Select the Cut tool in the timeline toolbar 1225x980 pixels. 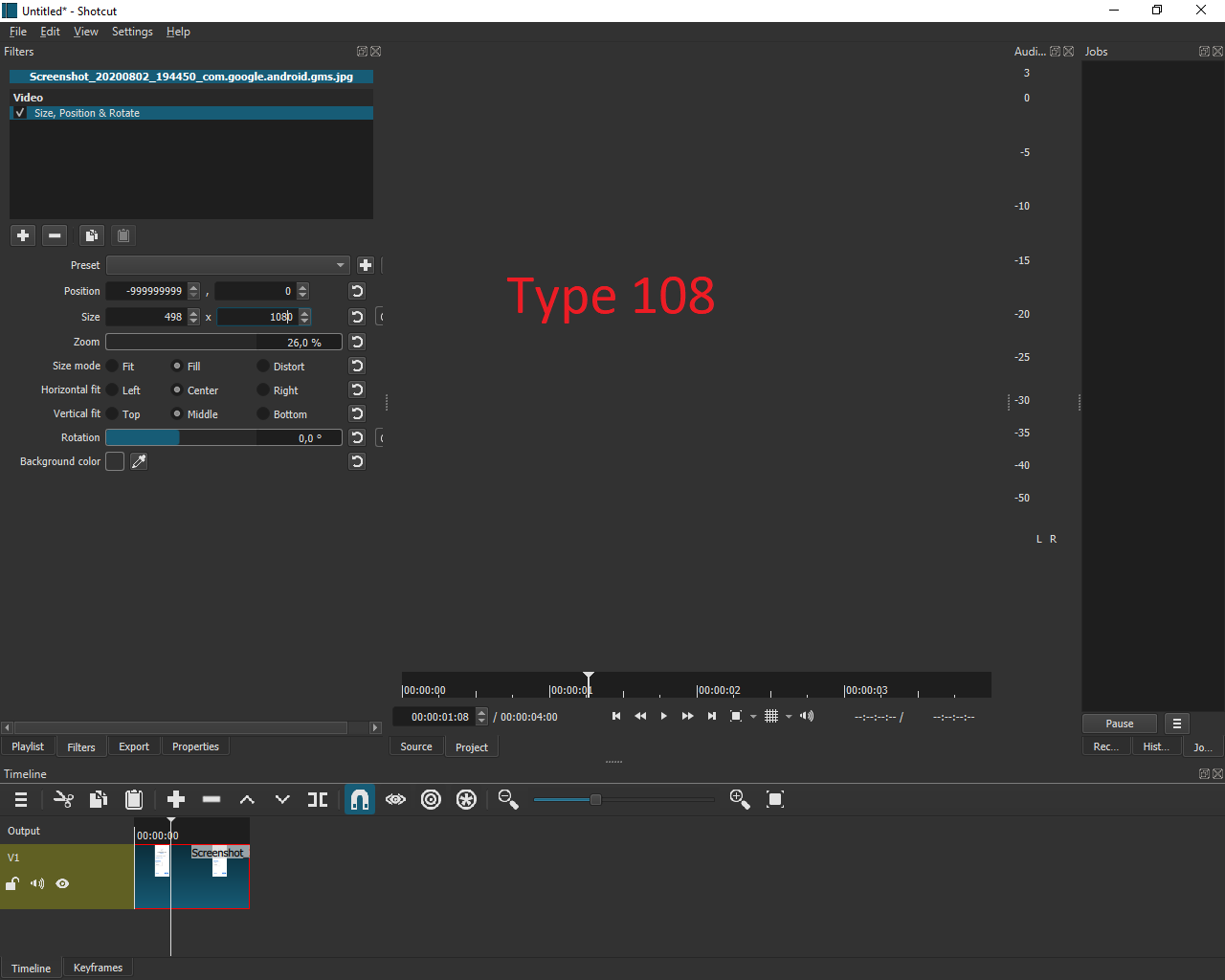63,799
